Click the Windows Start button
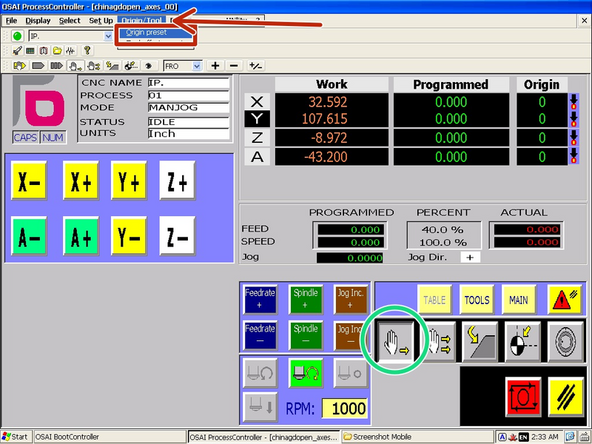The height and width of the screenshot is (444, 592). 15,437
